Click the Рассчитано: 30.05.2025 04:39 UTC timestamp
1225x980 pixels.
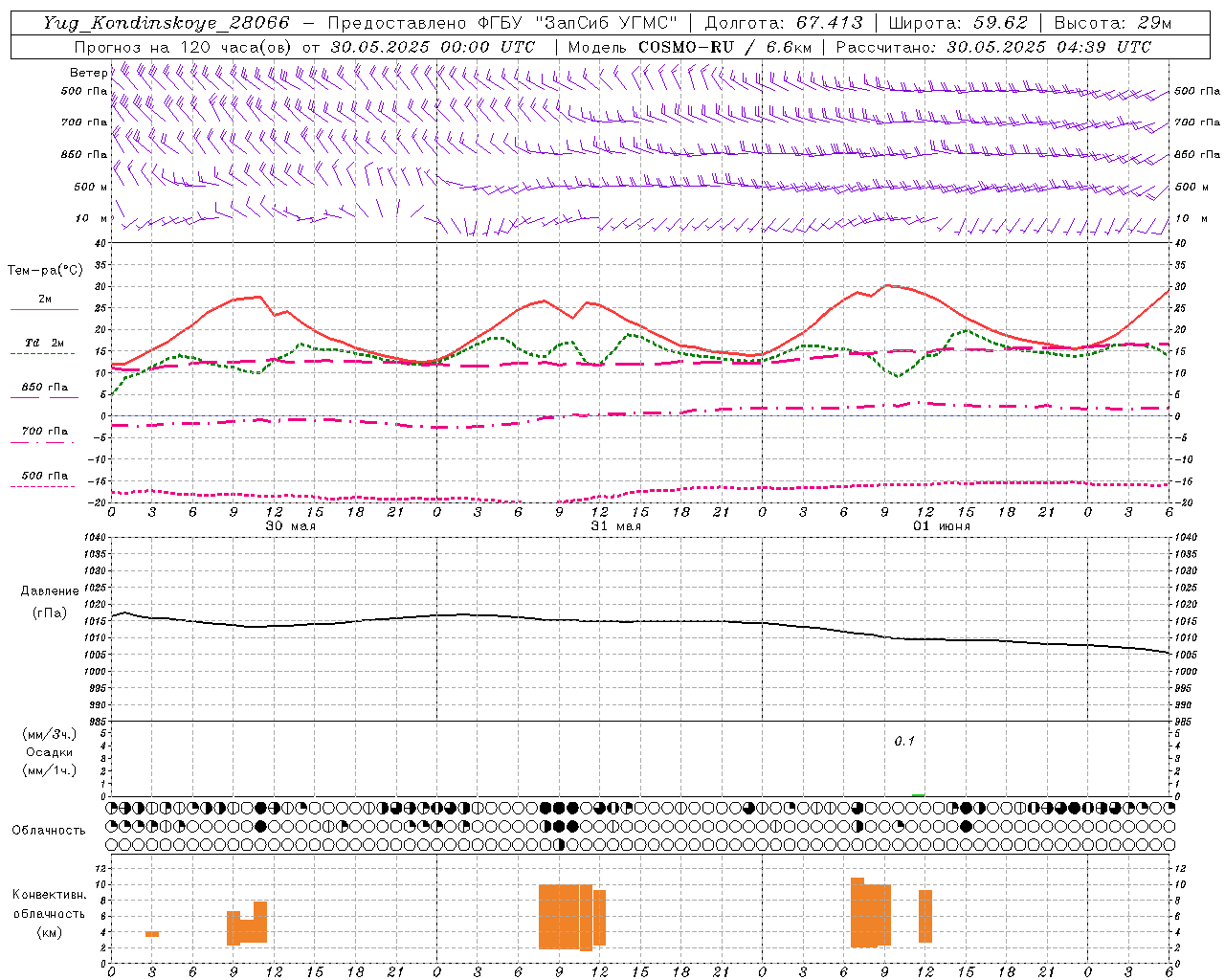point(993,47)
